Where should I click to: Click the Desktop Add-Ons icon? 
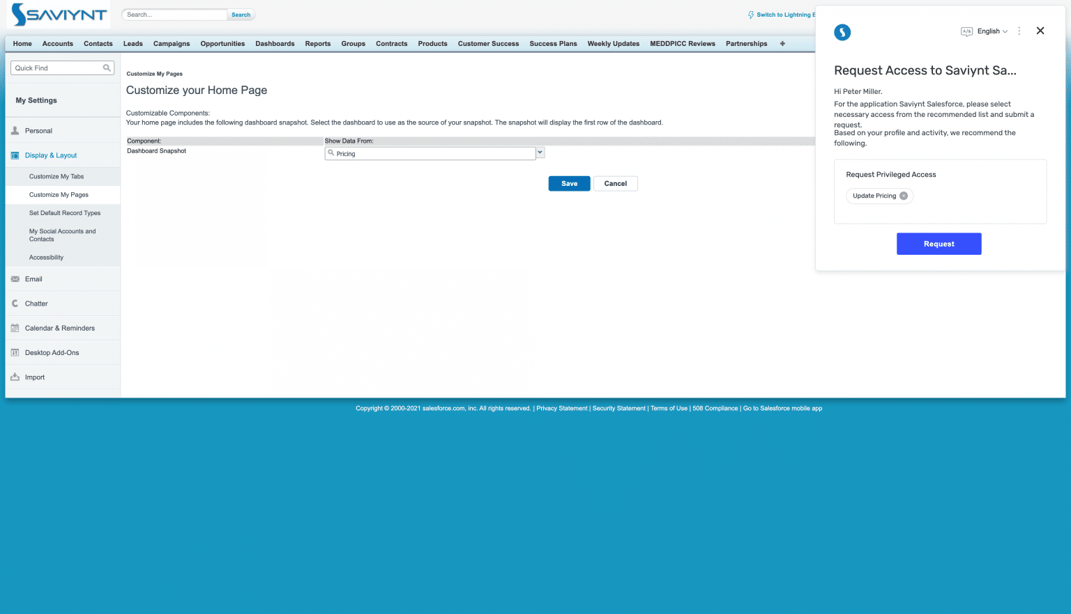[x=15, y=353]
